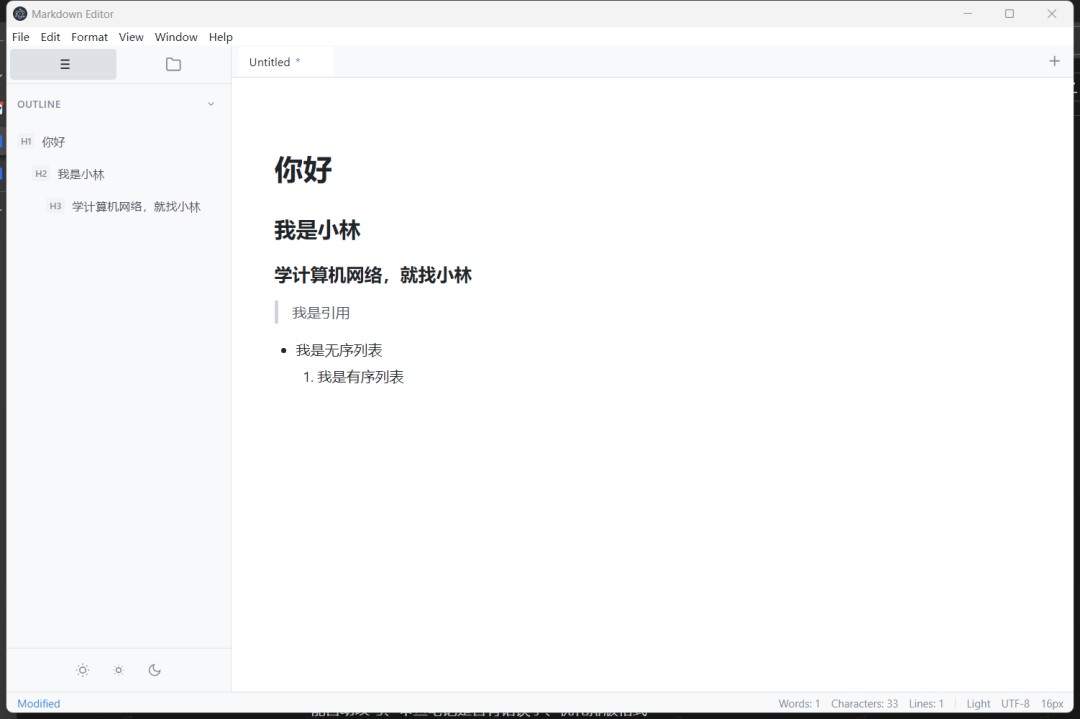Click the 学计算机网络，就找小林 heading in editor

(373, 275)
